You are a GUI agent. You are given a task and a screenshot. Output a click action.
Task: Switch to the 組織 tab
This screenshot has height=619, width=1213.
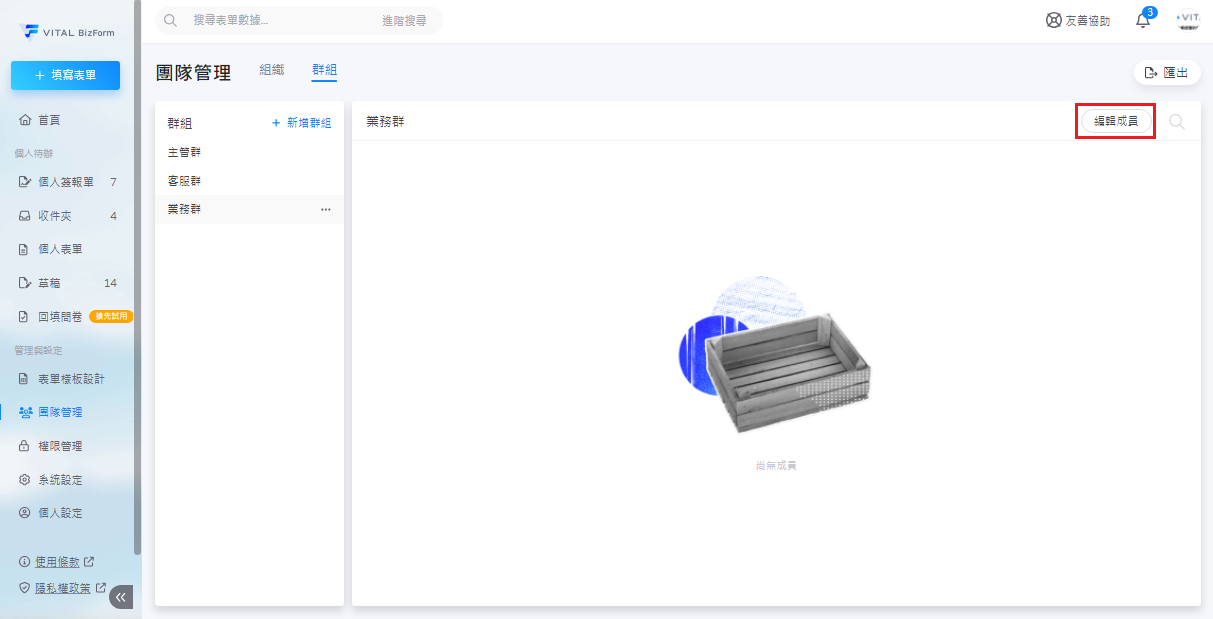[271, 70]
